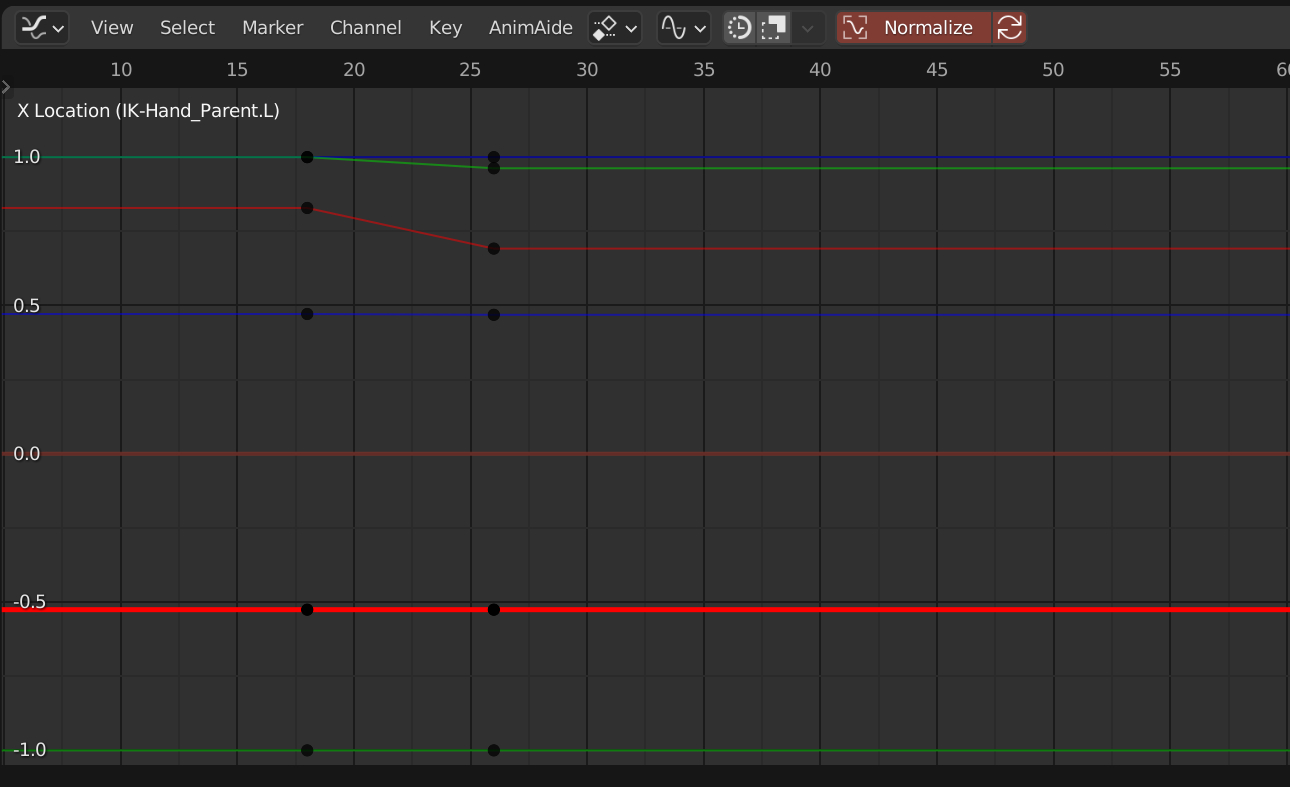Open the proportional falloff curve dropdown

[683, 28]
